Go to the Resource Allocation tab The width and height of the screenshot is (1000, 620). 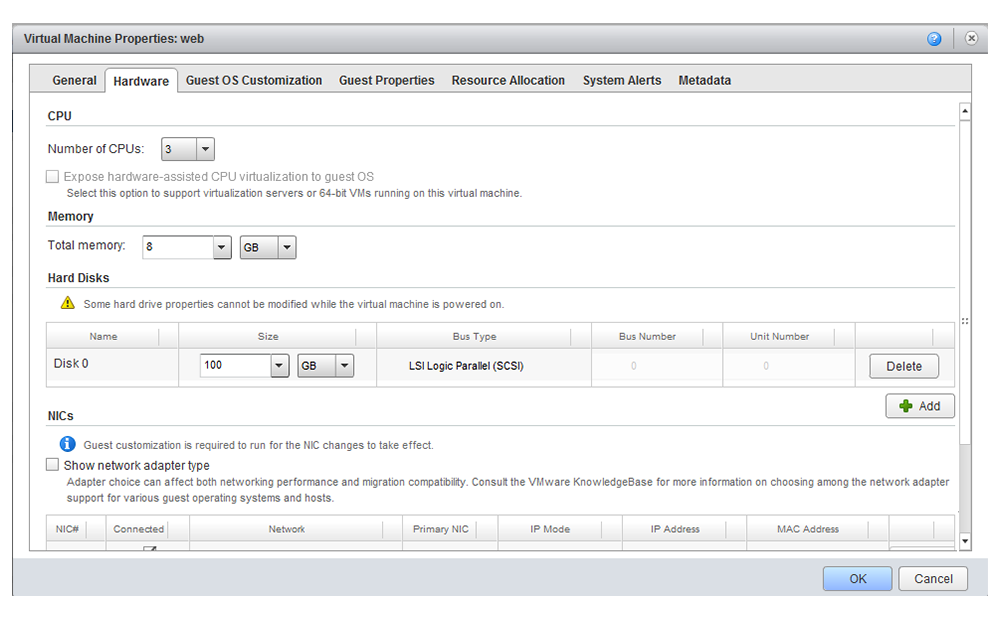coord(508,80)
